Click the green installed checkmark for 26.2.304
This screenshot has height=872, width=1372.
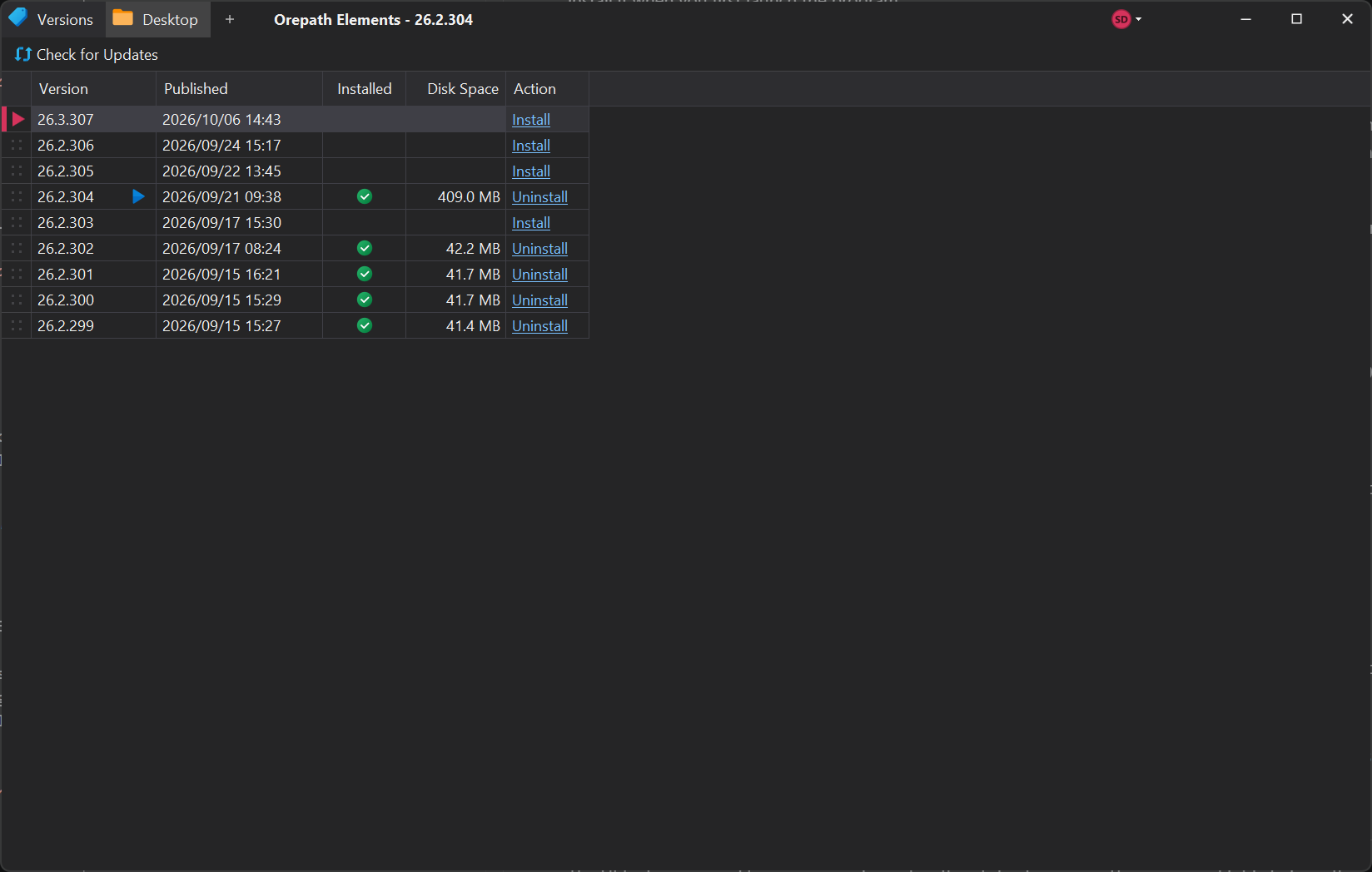click(365, 196)
